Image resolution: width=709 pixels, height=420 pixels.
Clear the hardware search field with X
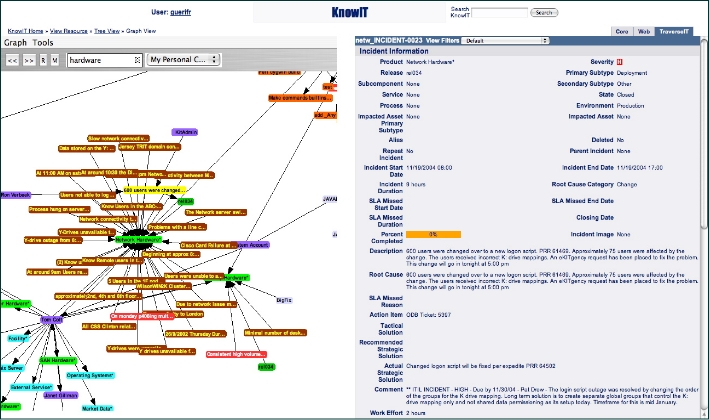click(x=137, y=60)
